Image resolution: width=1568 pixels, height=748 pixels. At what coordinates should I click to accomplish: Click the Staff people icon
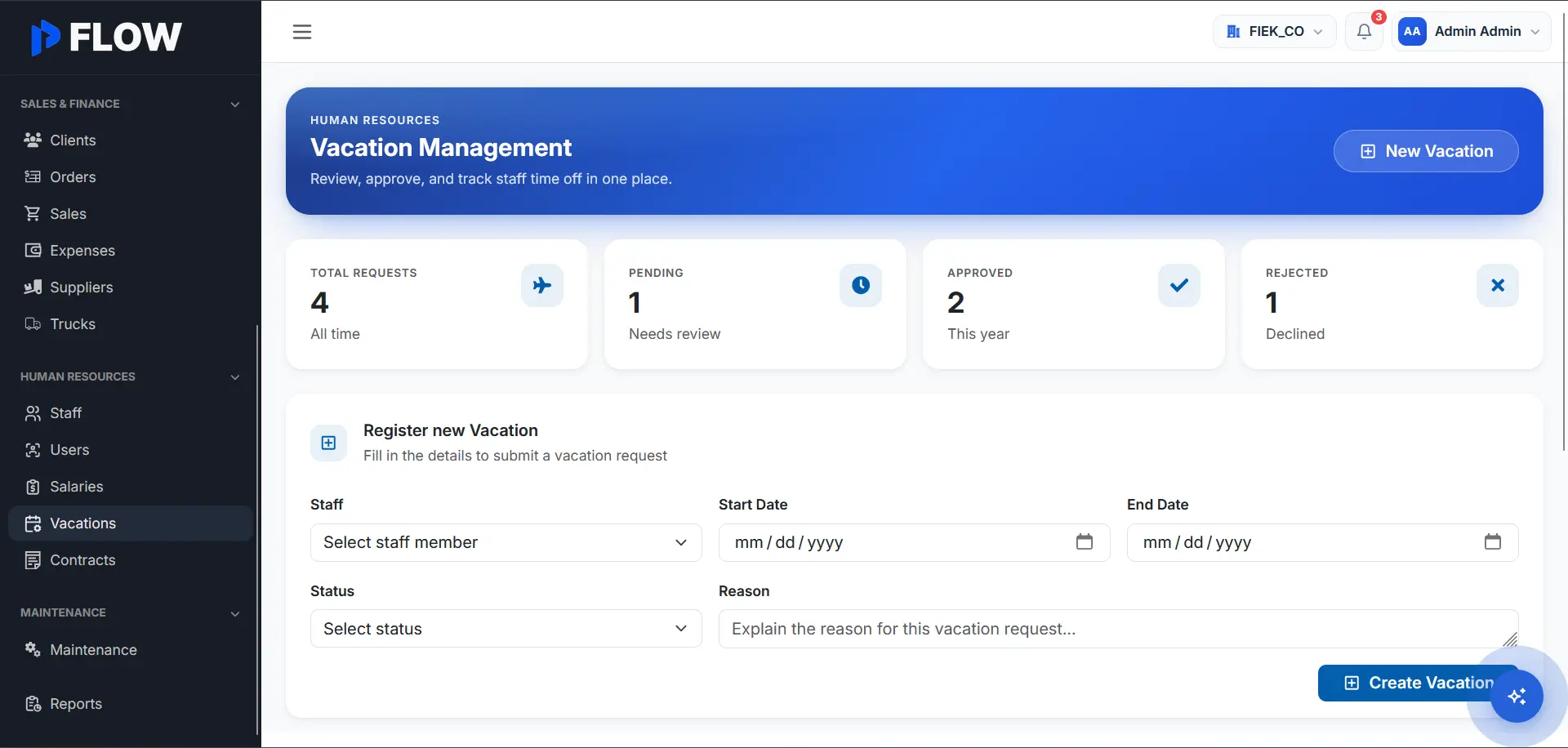click(x=33, y=413)
